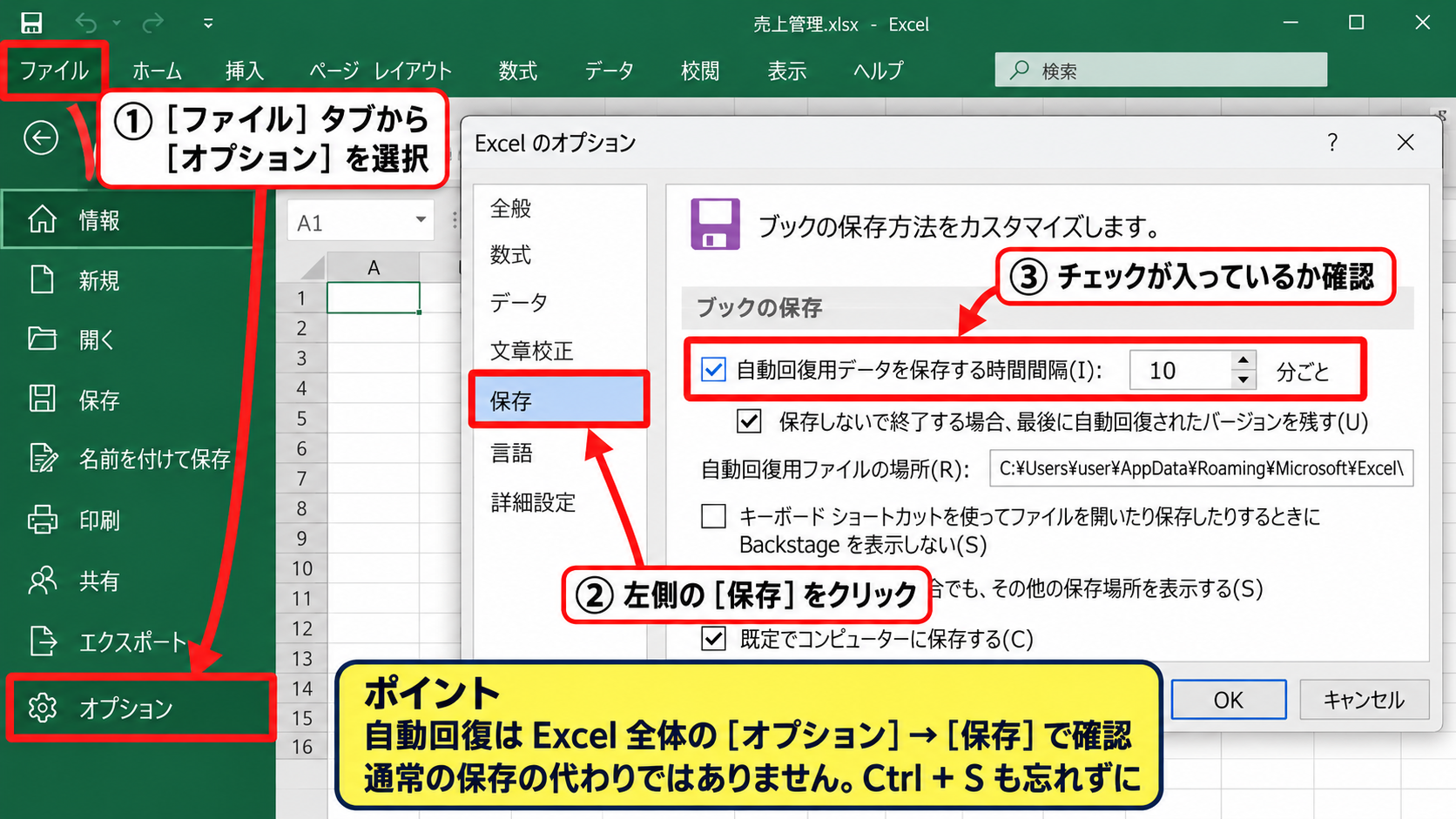Viewport: 1456px width, 819px height.
Task: Increase the autosave minutes spinner up arrow
Action: click(x=1244, y=360)
